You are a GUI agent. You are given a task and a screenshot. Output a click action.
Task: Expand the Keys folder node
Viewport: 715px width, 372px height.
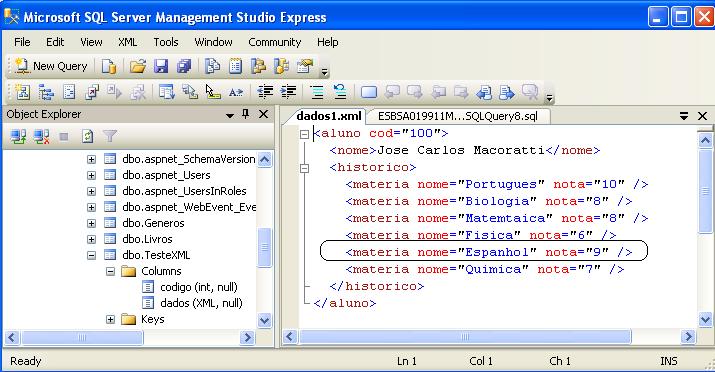pyautogui.click(x=110, y=319)
